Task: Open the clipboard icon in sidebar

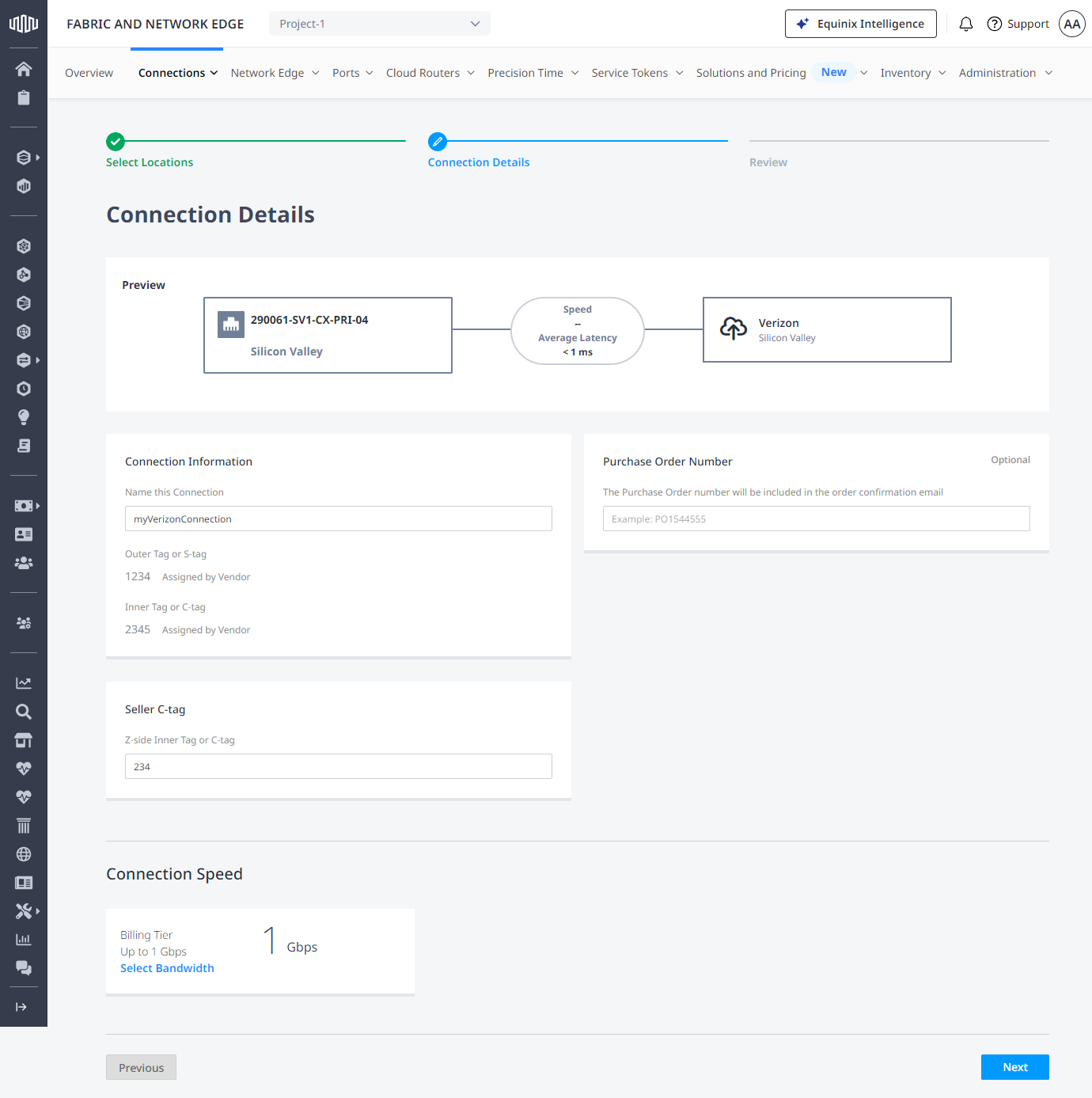Action: point(24,97)
